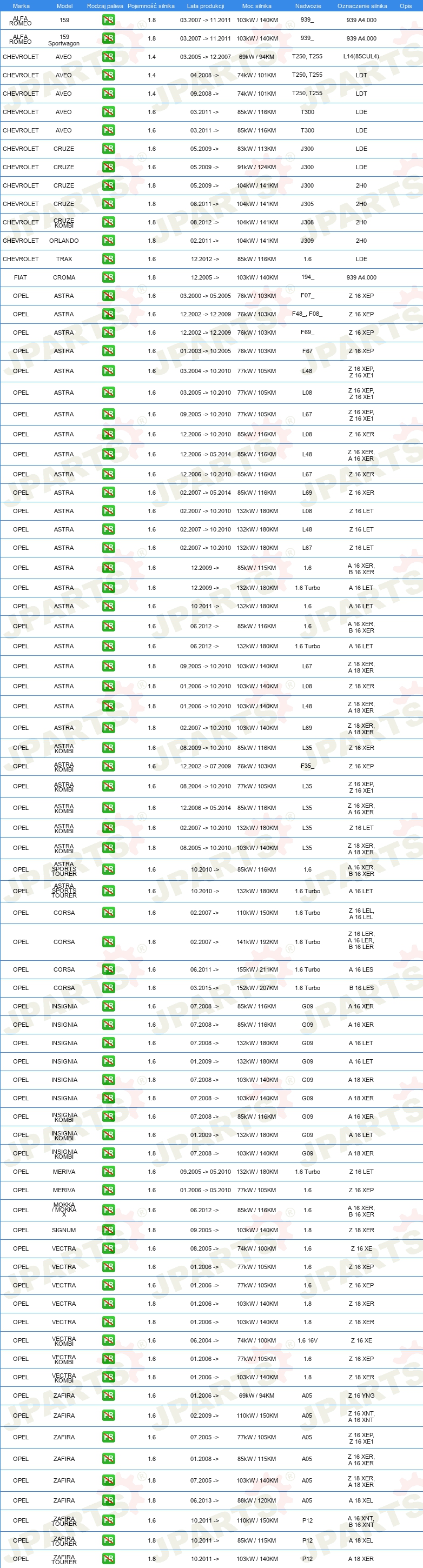This screenshot has width=423, height=1568.
Task: Click the ORLANDO model cell
Action: pos(64,241)
